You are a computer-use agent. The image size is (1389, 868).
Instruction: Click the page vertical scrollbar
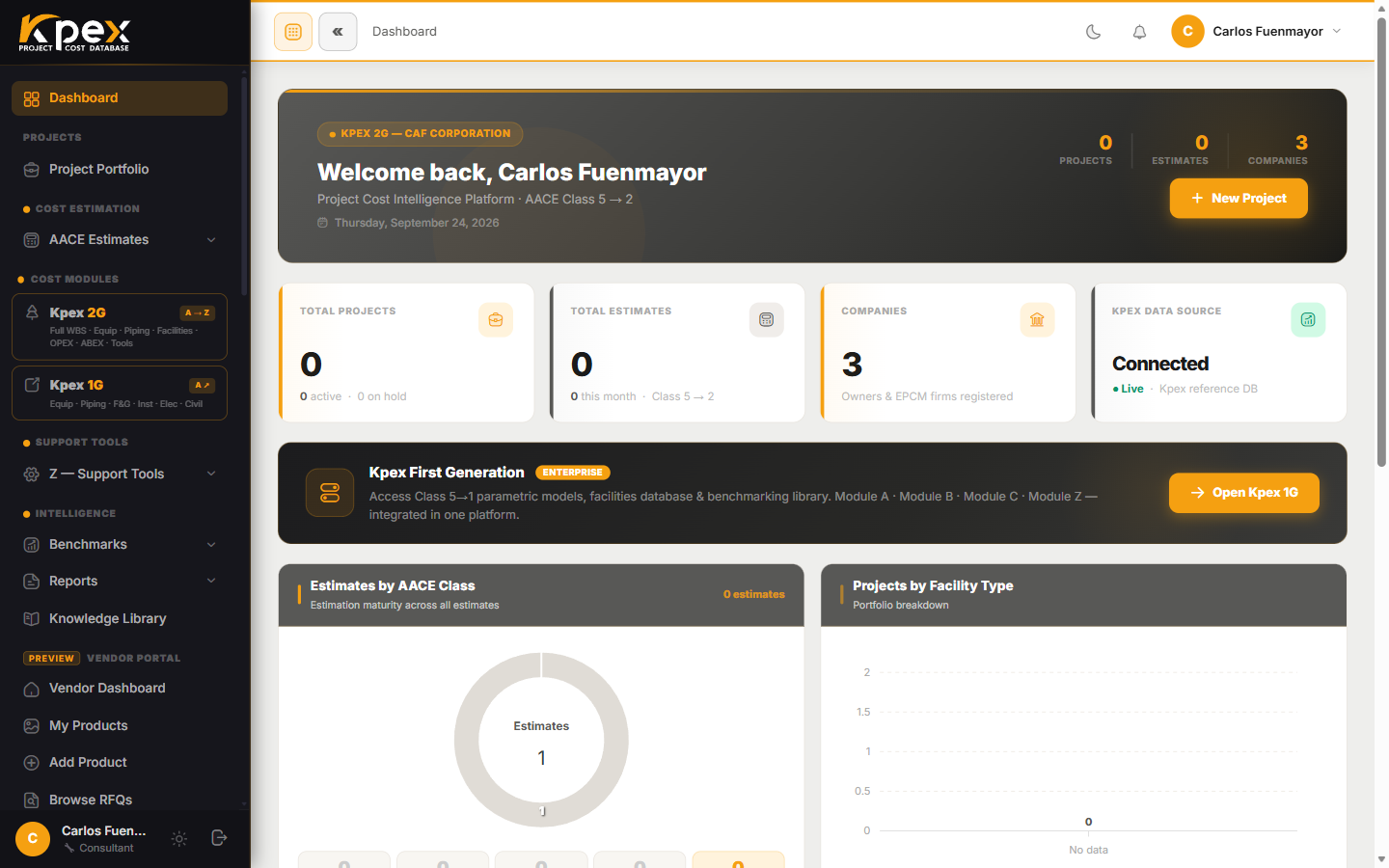click(x=1381, y=241)
